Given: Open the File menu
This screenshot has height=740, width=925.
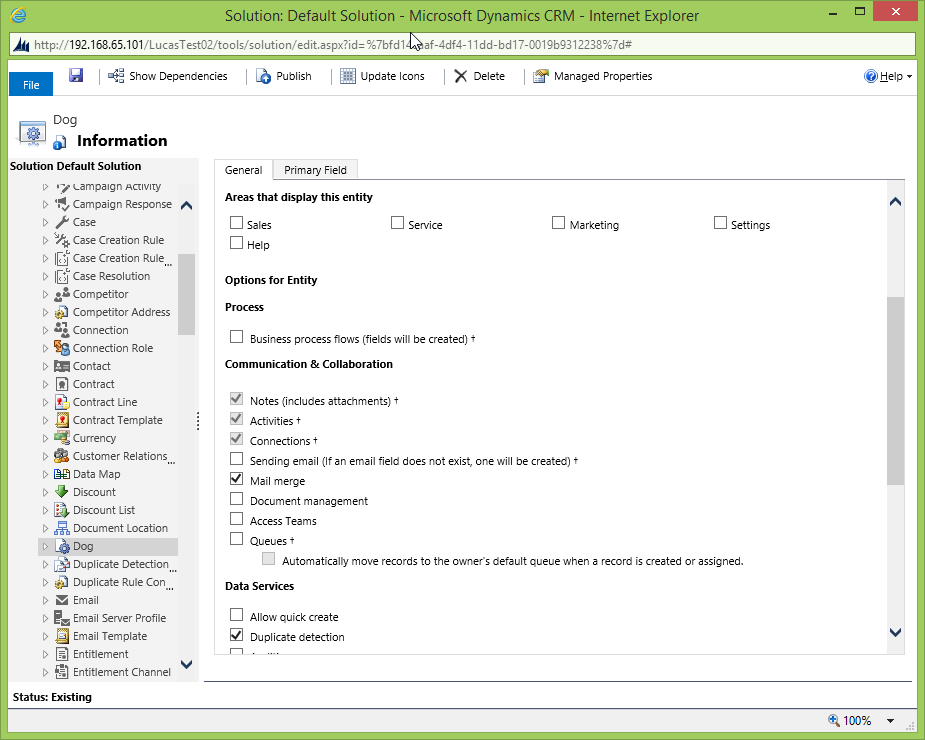Looking at the screenshot, I should (31, 84).
